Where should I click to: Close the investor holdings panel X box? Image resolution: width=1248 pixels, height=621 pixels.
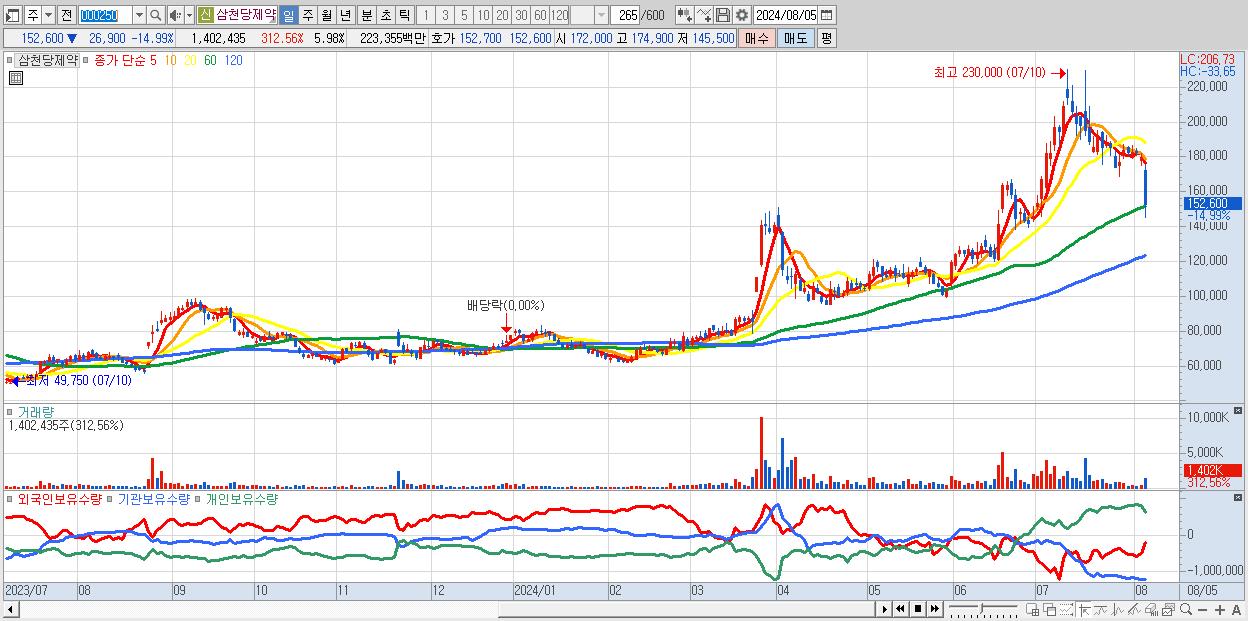click(1239, 497)
